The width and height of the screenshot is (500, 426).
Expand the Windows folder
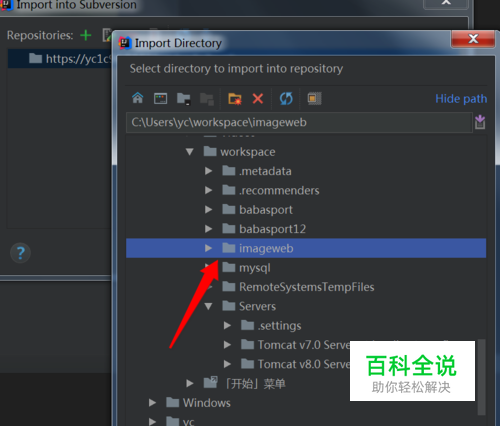pyautogui.click(x=152, y=403)
